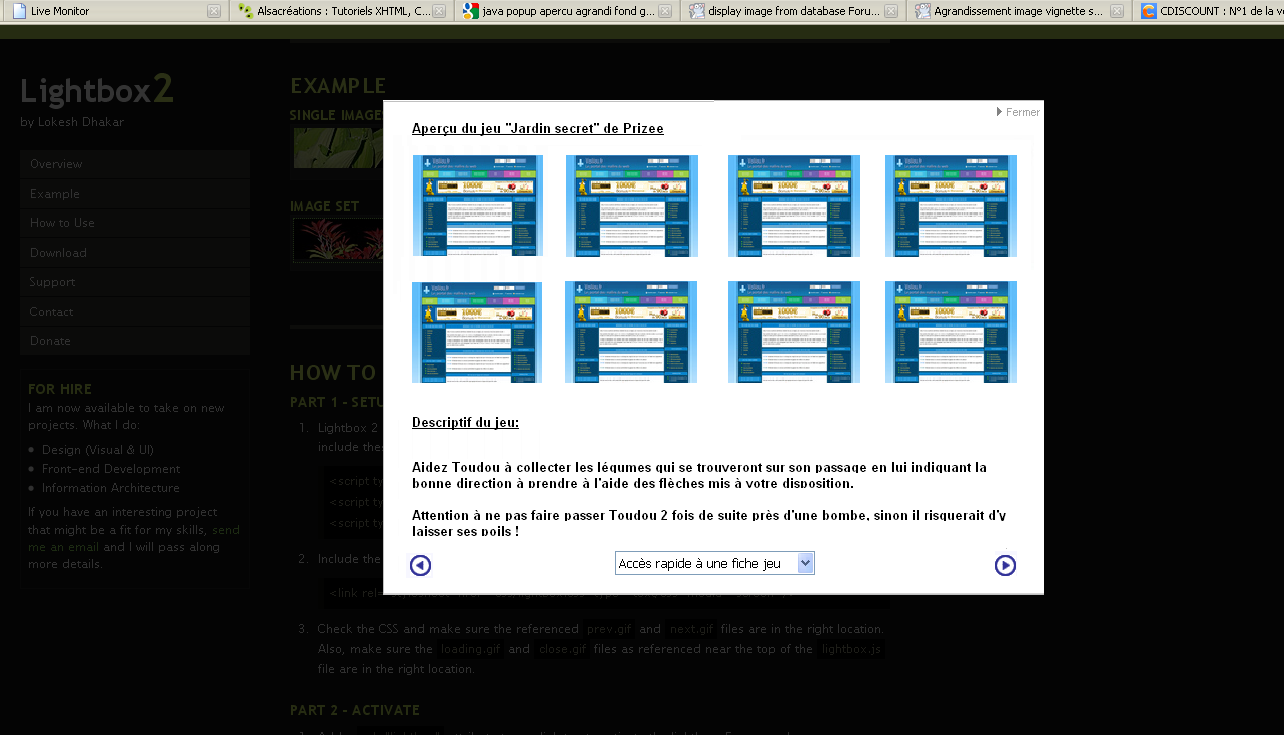Close the Alsacréations tab
This screenshot has width=1284, height=735.
439,11
